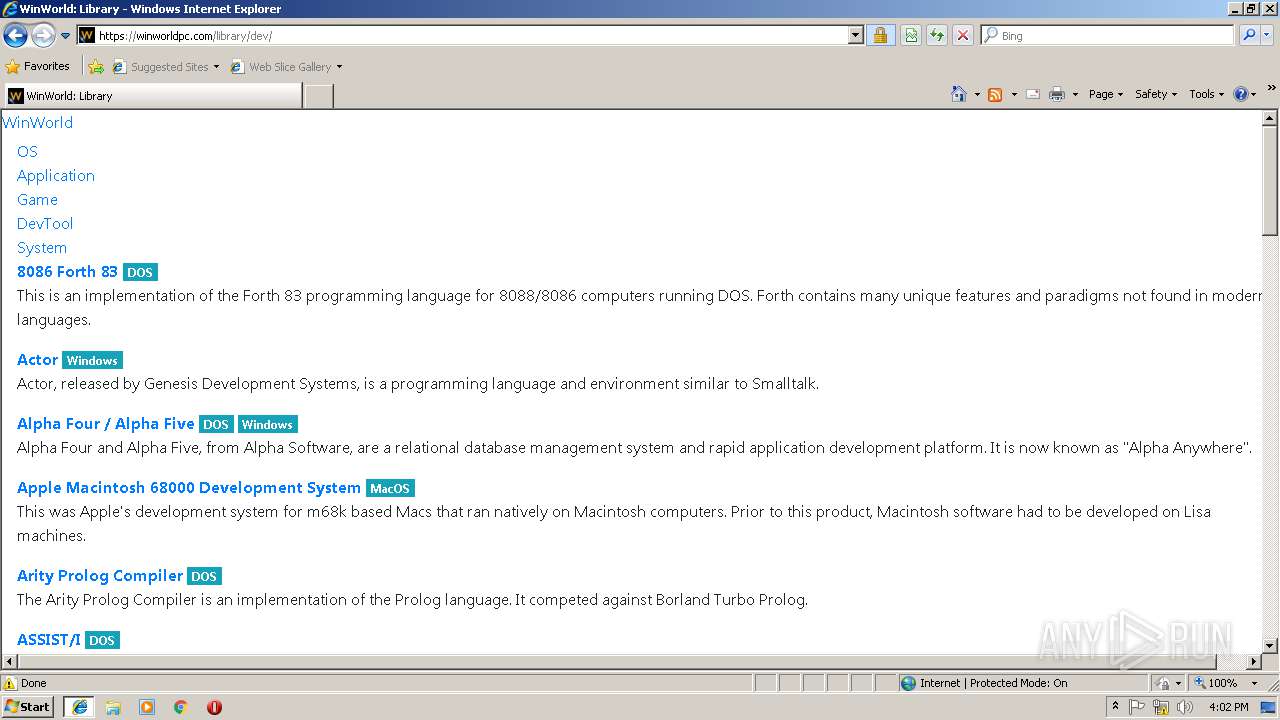The image size is (1280, 720).
Task: Open the OS category link
Action: 27,152
